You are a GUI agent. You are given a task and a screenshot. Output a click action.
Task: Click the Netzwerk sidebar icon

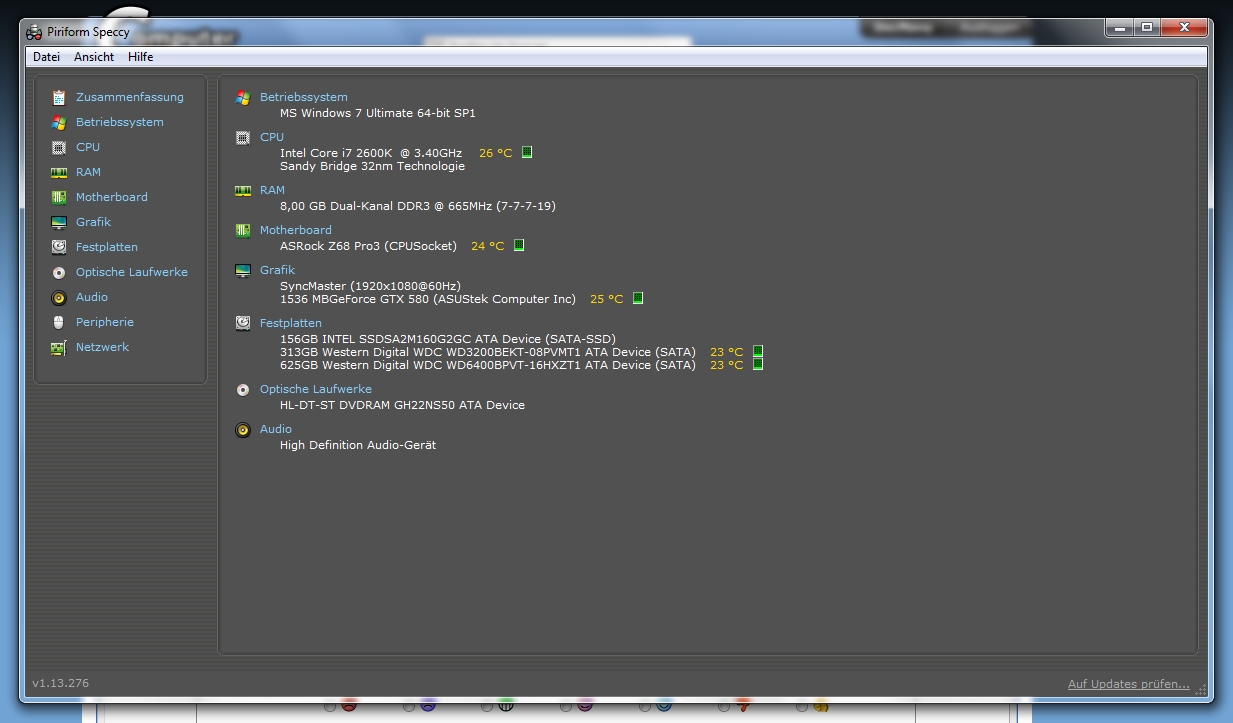click(x=58, y=347)
